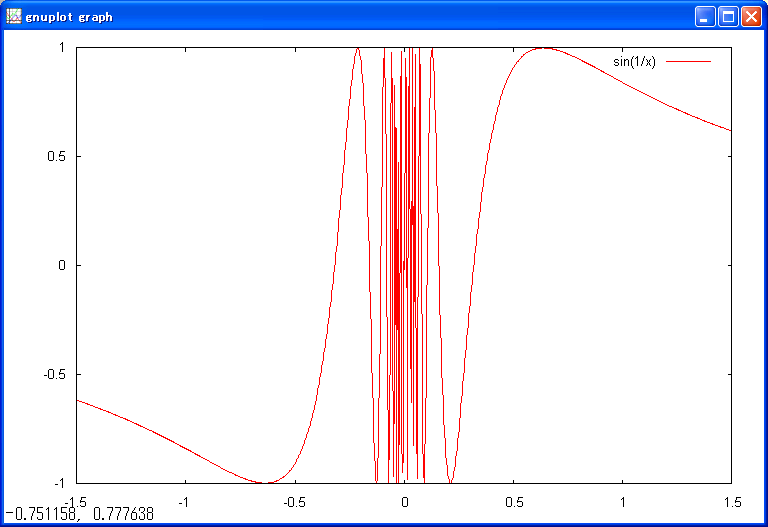Click the y-axis label -0.5
The image size is (768, 527).
click(x=54, y=375)
